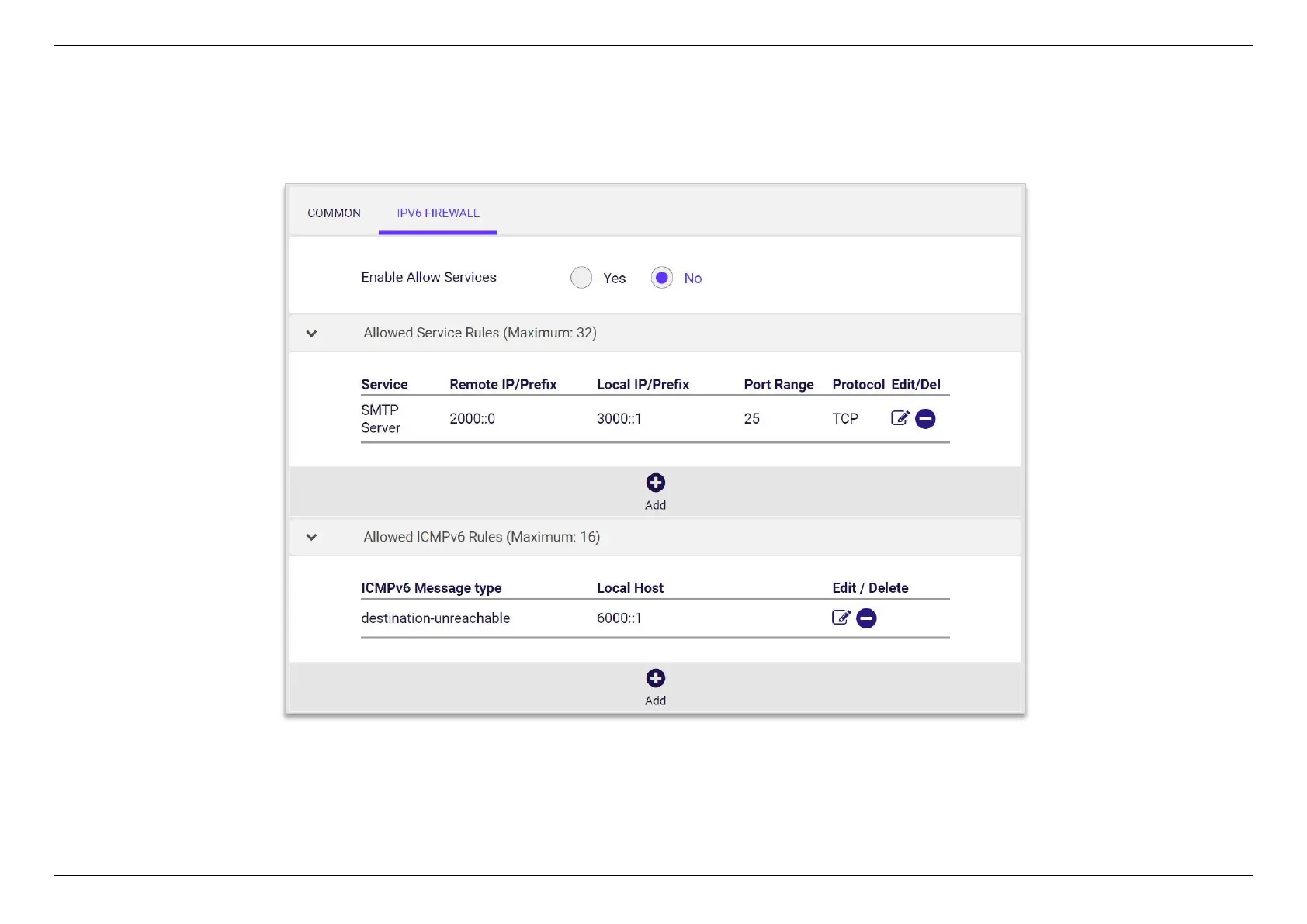Click the local IP value 3000::1
1307x924 pixels.
click(619, 419)
